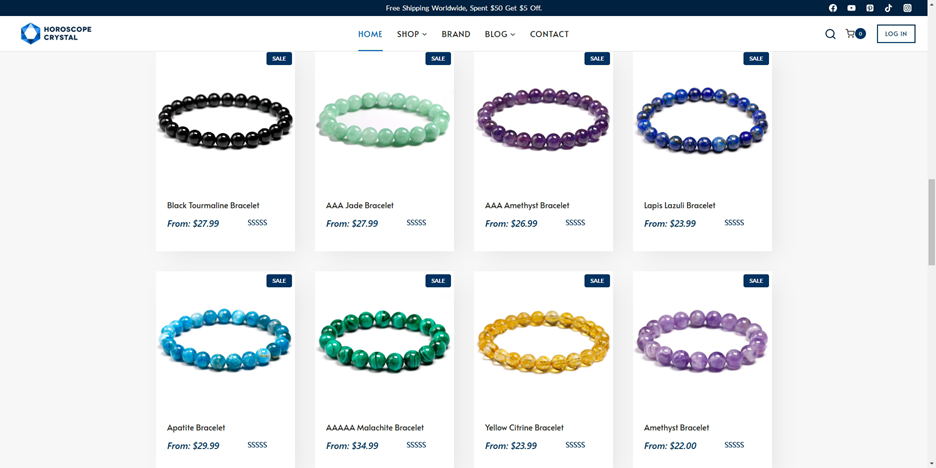Click the Horoscope Crystal logo
This screenshot has width=936, height=468.
[x=56, y=33]
